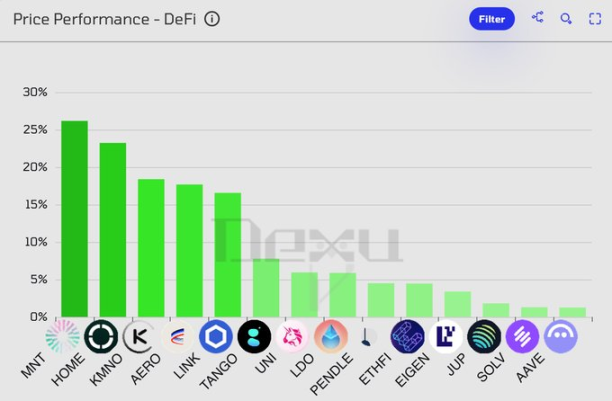
Task: Click the info icon beside the DeFi title
Action: click(212, 18)
